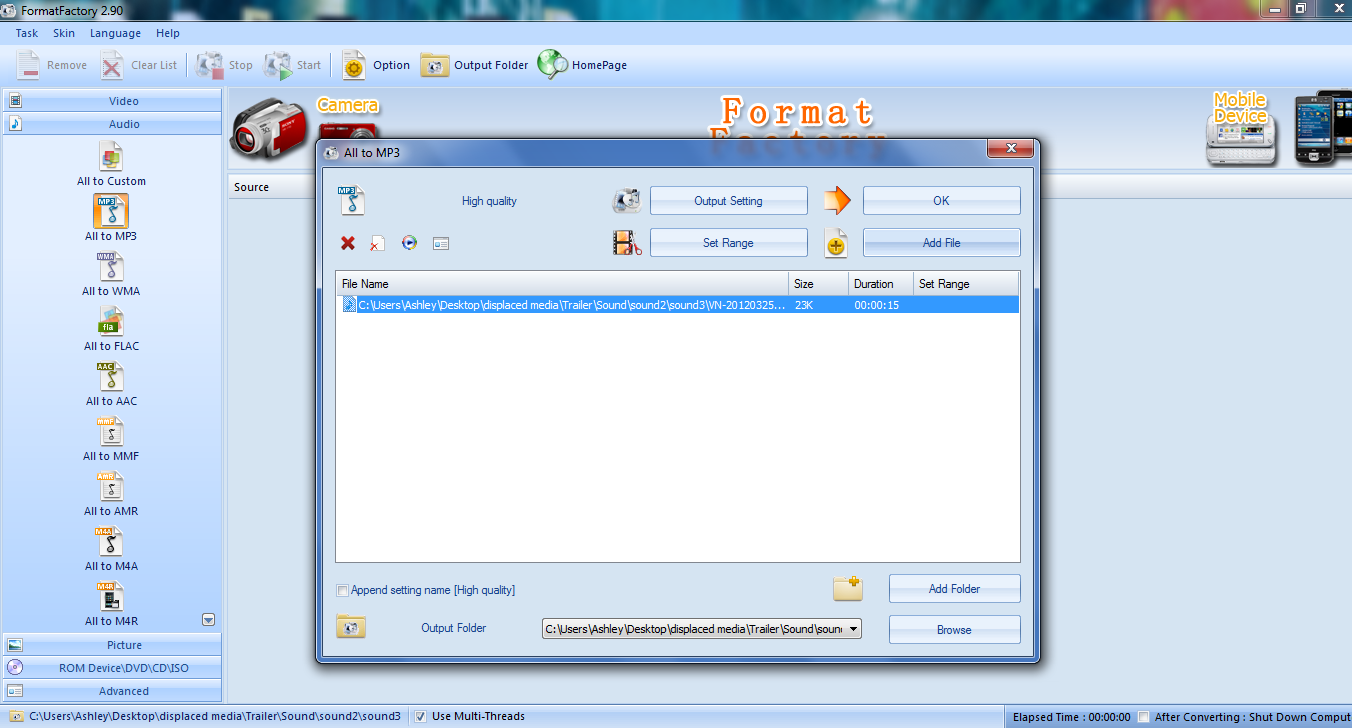Image resolution: width=1352 pixels, height=728 pixels.
Task: Click the 00:00:15 duration cell
Action: pos(876,305)
